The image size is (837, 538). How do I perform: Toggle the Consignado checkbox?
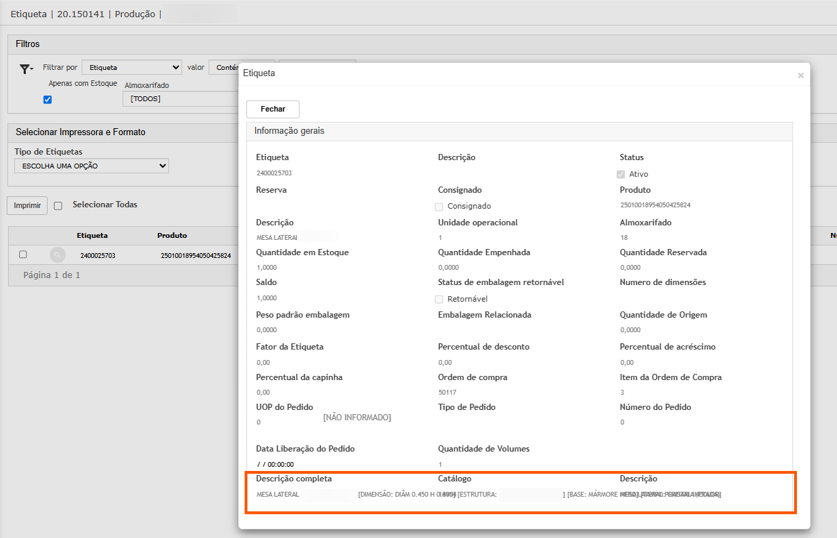click(x=439, y=207)
